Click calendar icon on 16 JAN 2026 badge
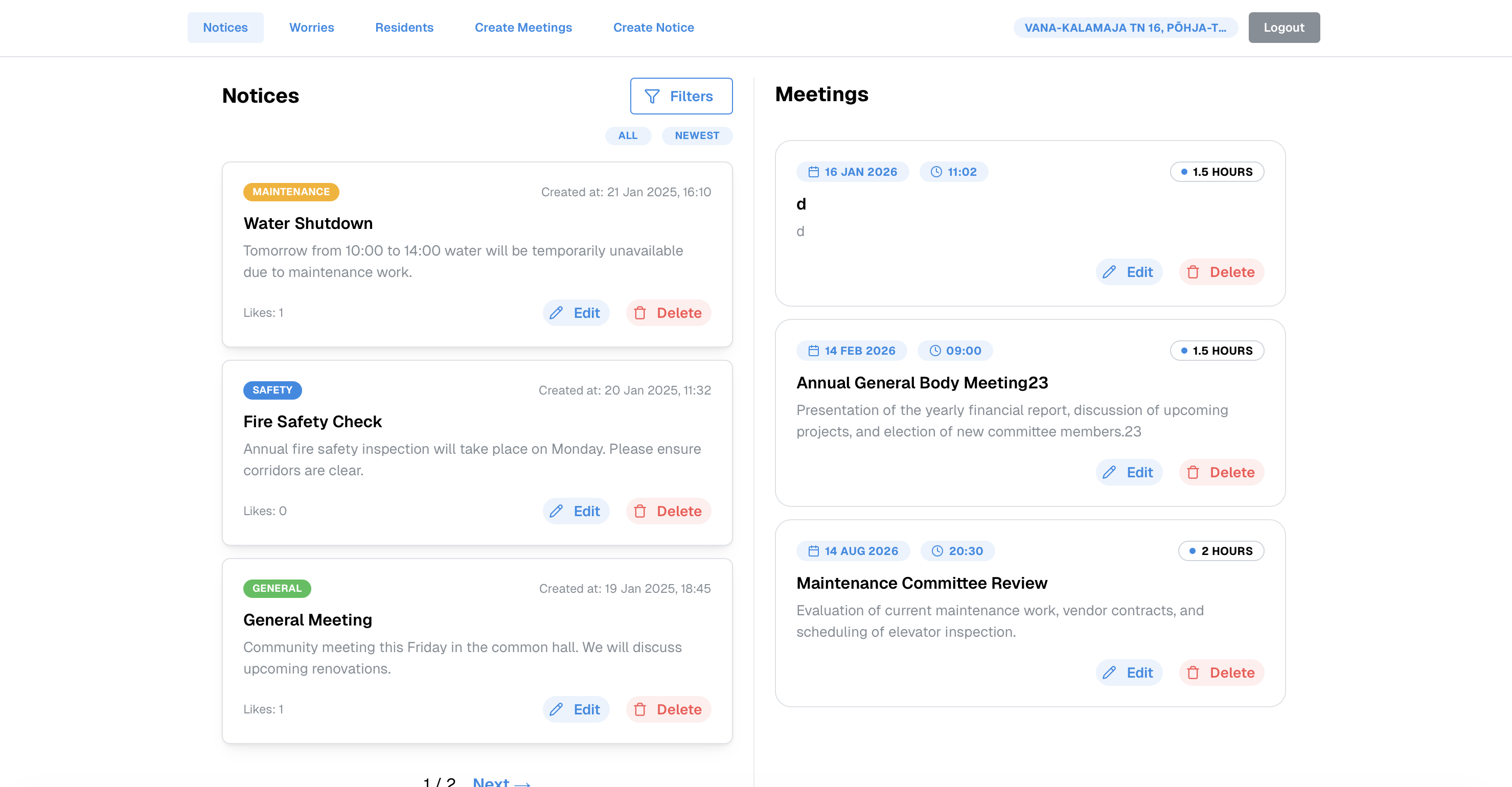The height and width of the screenshot is (787, 1512). (x=814, y=172)
